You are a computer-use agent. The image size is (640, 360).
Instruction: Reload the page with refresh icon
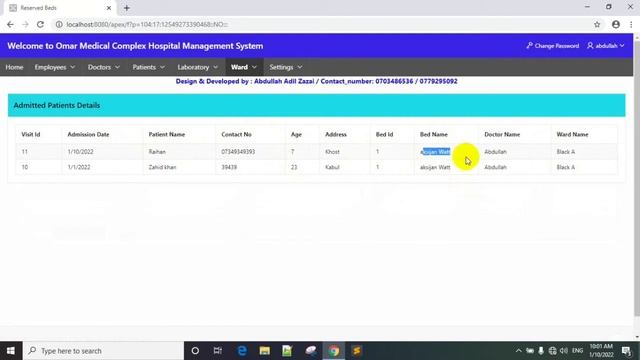tap(40, 24)
